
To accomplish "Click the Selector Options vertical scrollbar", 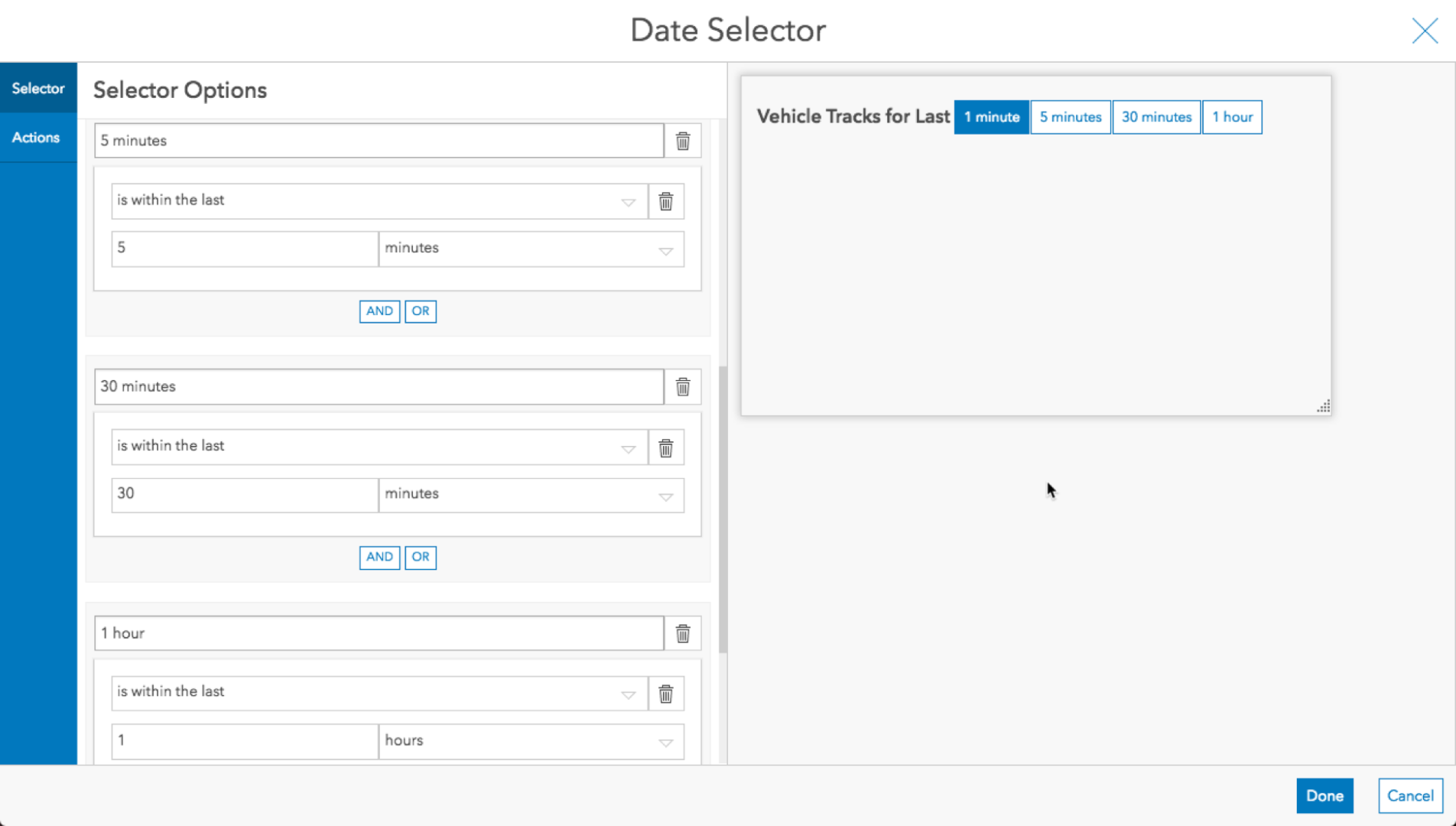I will coord(723,505).
